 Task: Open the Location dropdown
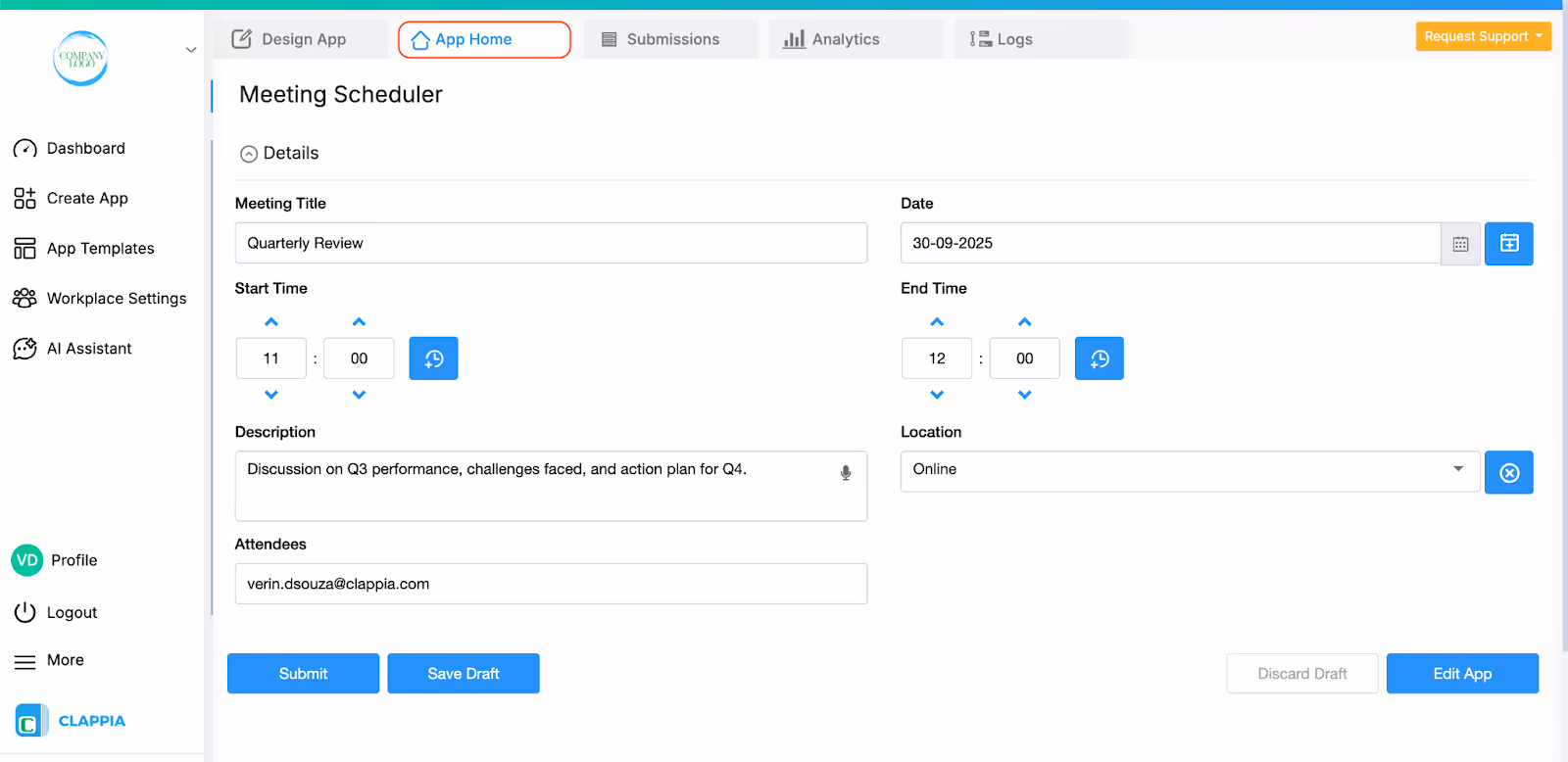tap(1190, 471)
